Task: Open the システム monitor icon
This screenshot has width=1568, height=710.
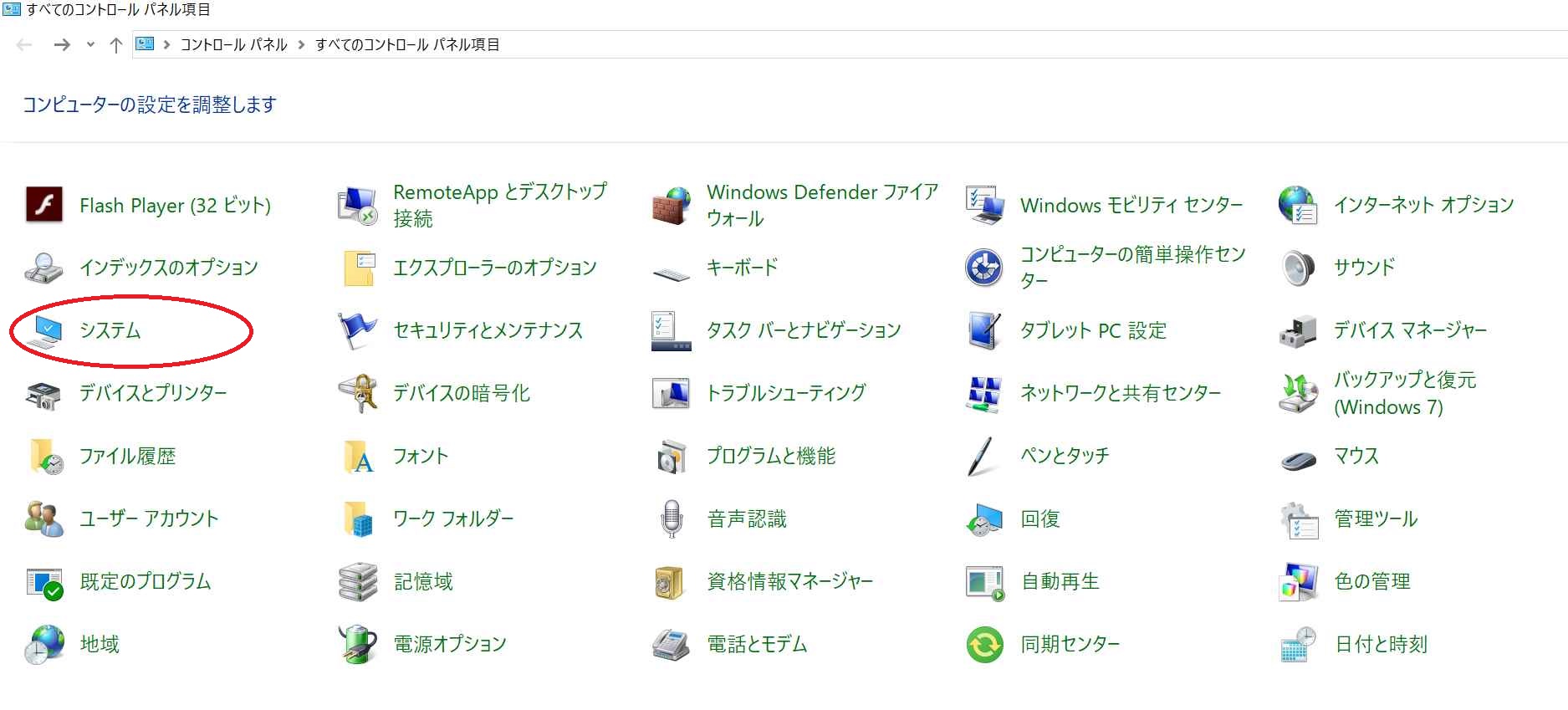Action: (x=45, y=331)
